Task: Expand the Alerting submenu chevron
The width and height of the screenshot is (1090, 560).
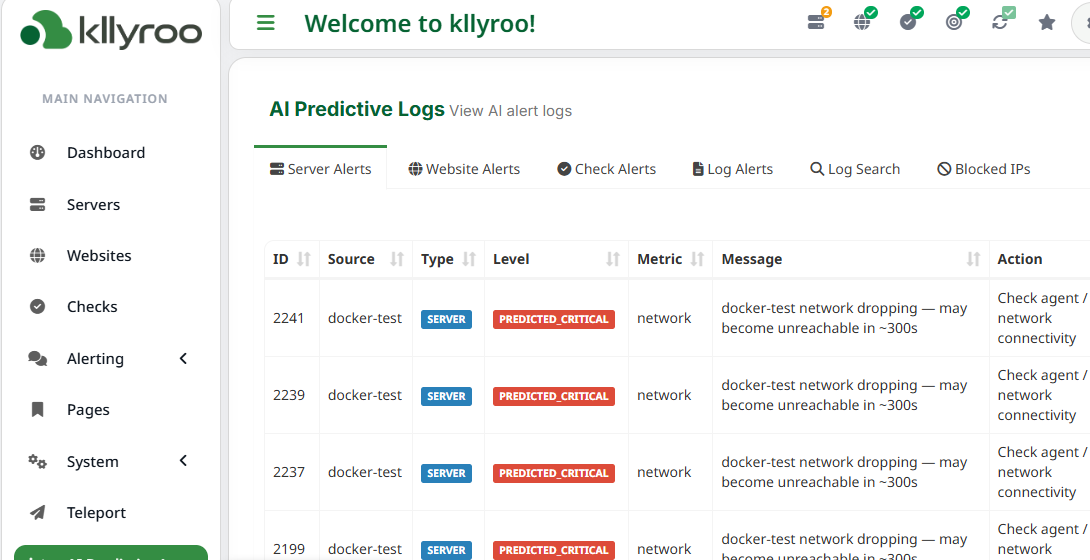Action: click(x=184, y=359)
